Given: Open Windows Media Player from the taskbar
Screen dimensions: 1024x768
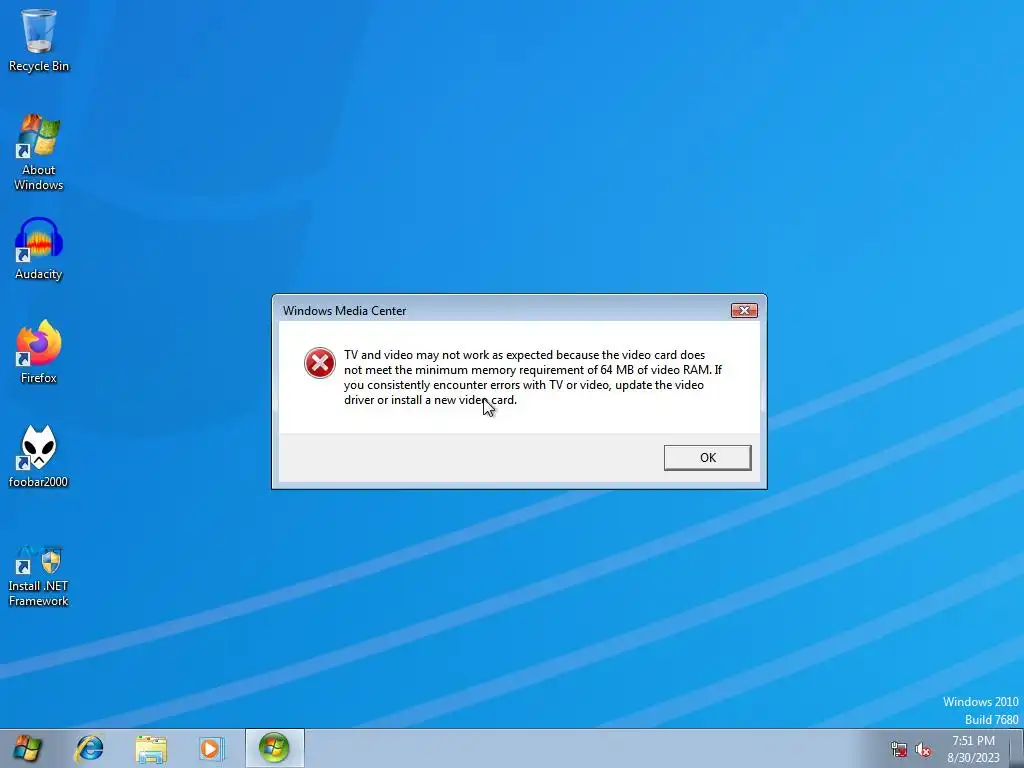Looking at the screenshot, I should click(211, 748).
